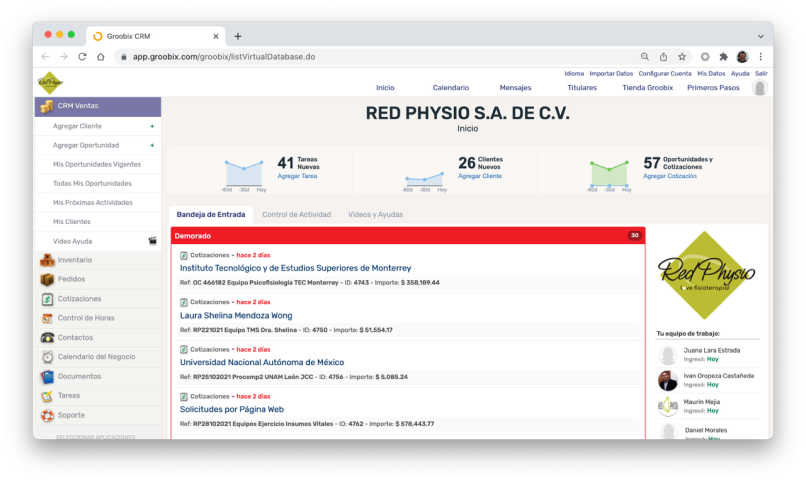Click the Red Physio logo in header

pos(50,82)
